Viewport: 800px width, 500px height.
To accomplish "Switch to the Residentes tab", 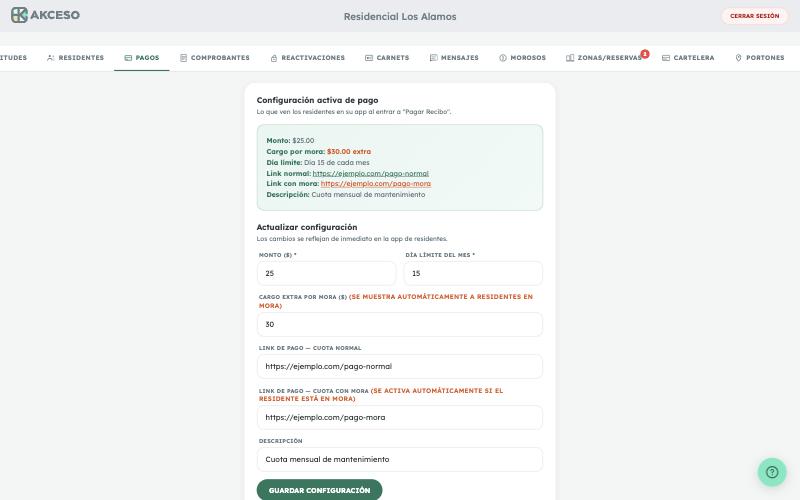I will point(76,58).
